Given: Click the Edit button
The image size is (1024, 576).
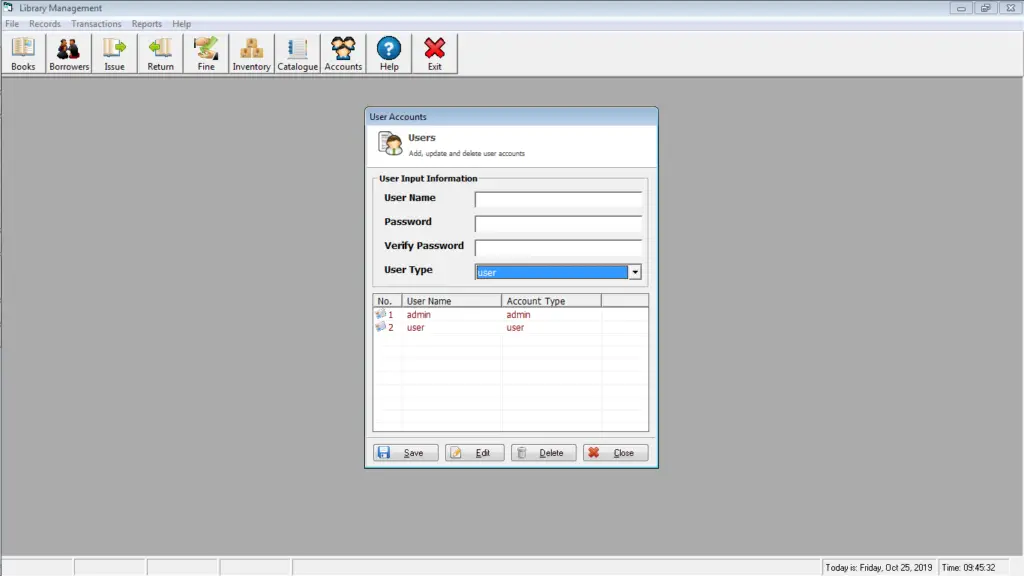Looking at the screenshot, I should (473, 452).
